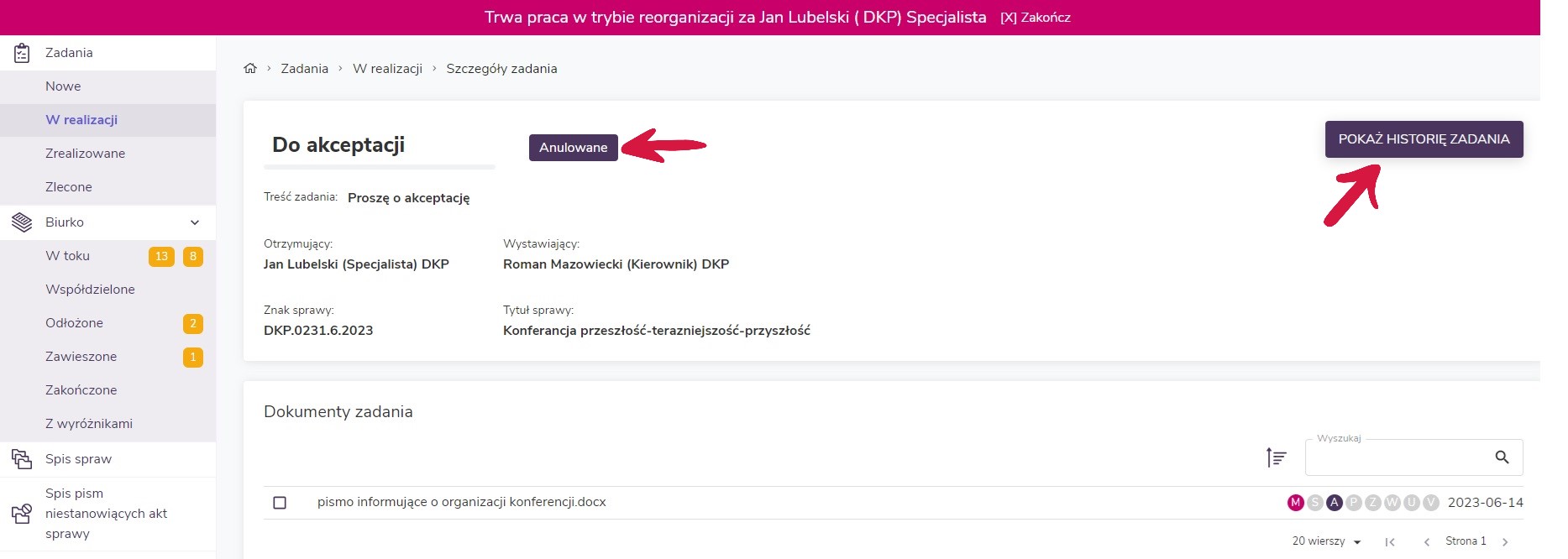Screen dimensions: 1568x559
Task: Go to first page of documents
Action: [x=1390, y=542]
